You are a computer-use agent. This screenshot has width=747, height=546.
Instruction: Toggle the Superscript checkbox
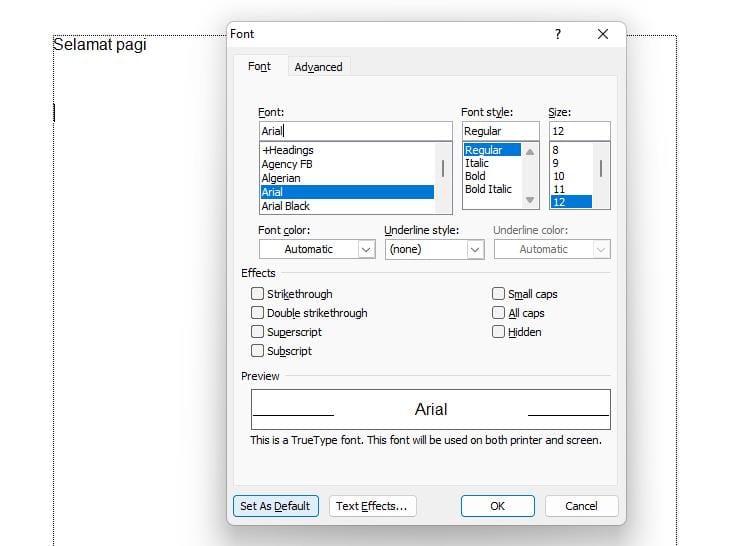[258, 332]
